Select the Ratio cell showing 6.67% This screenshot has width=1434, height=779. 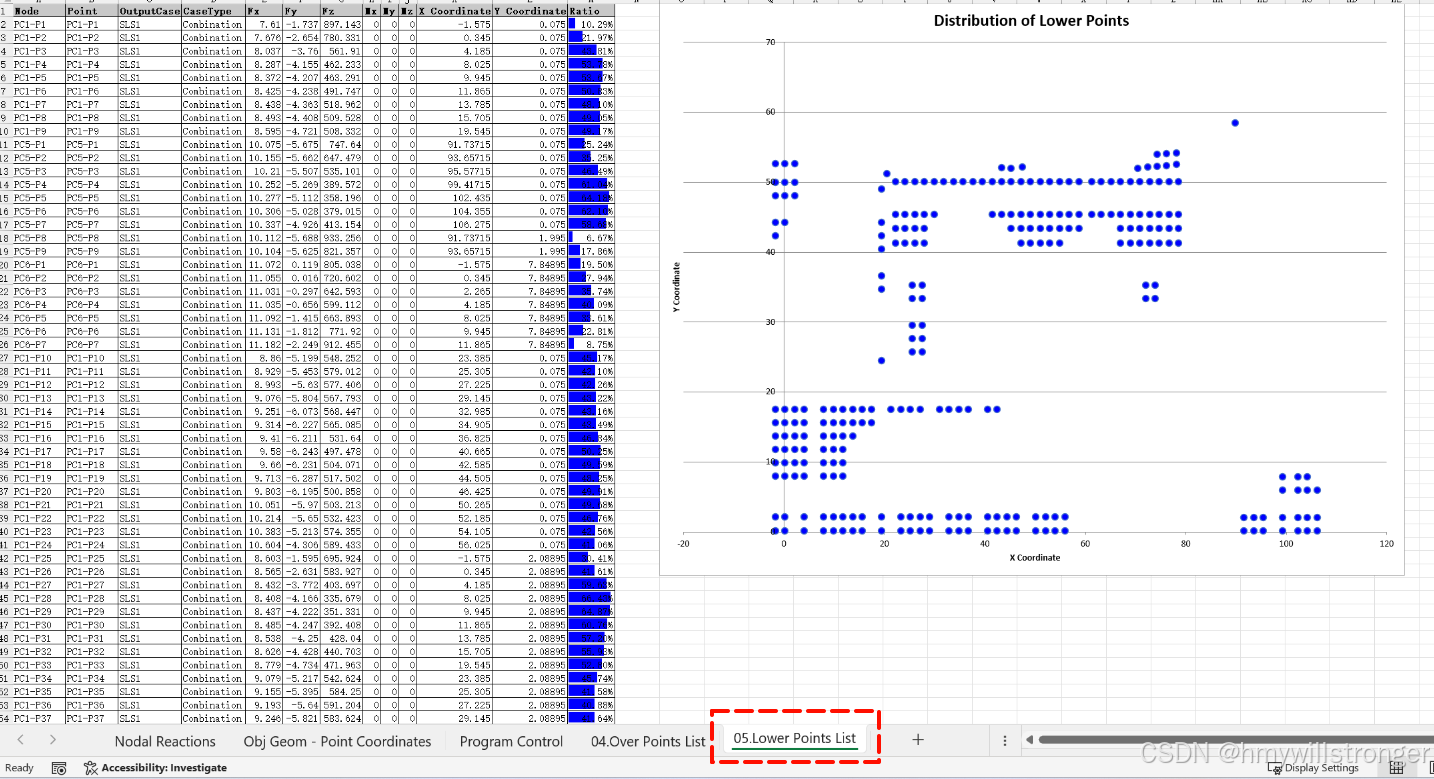point(591,238)
